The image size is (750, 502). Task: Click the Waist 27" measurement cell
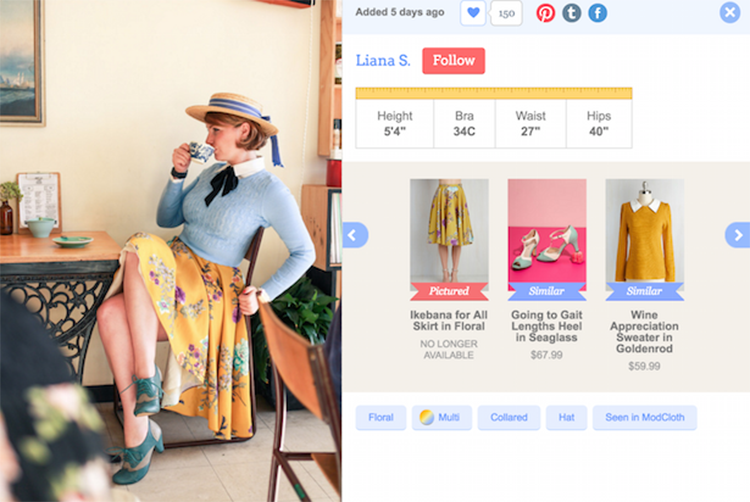pyautogui.click(x=530, y=123)
